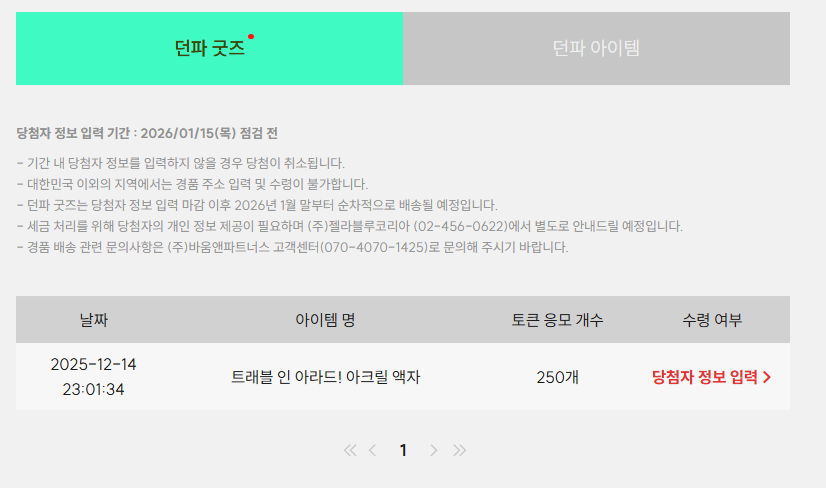Click the 당첨자 정보 입력 기간 notice heading

147,133
